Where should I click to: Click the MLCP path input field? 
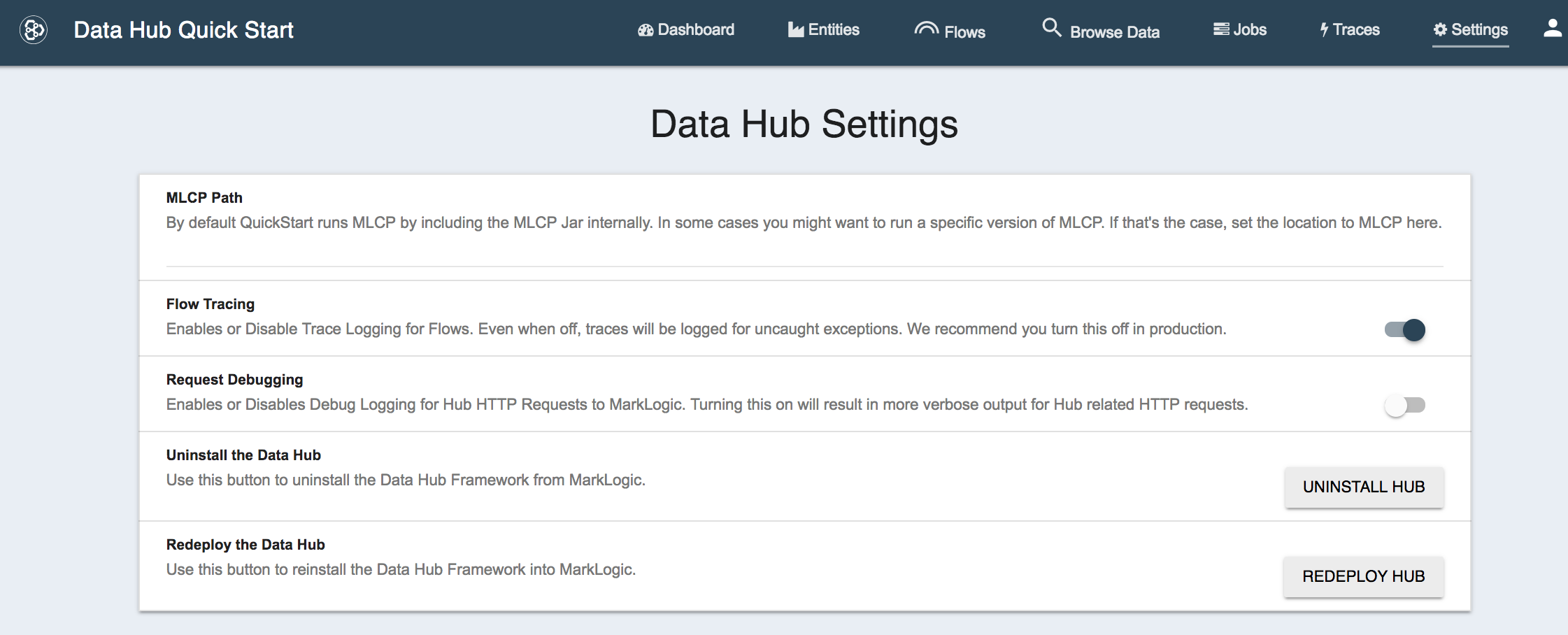(804, 255)
